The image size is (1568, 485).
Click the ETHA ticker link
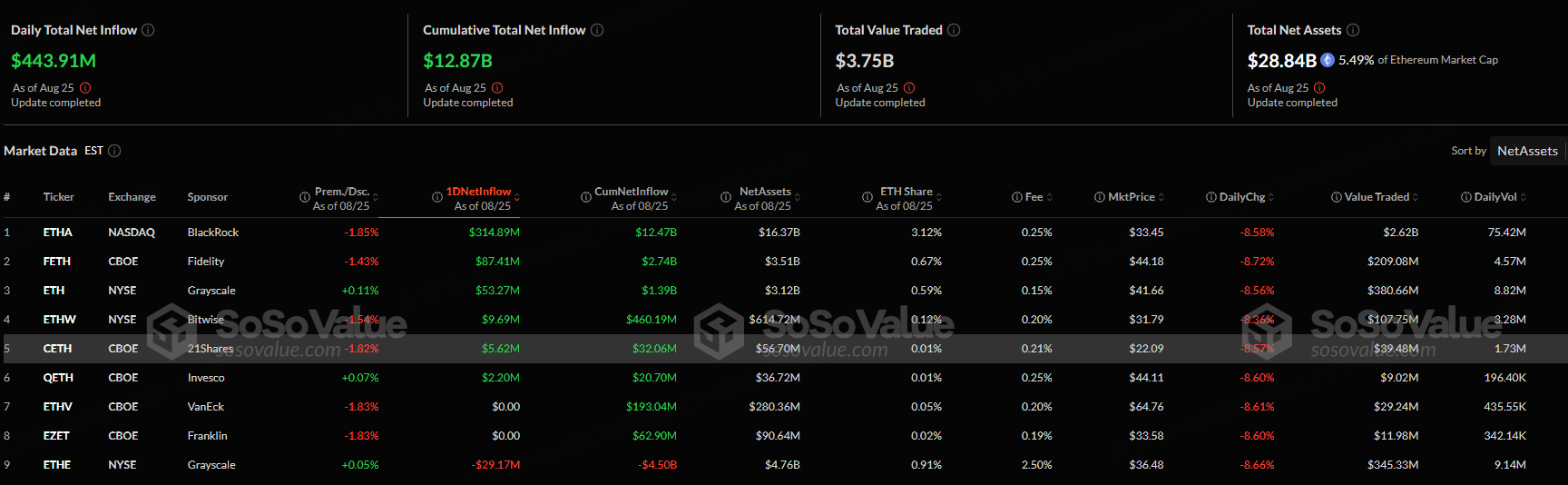(57, 233)
